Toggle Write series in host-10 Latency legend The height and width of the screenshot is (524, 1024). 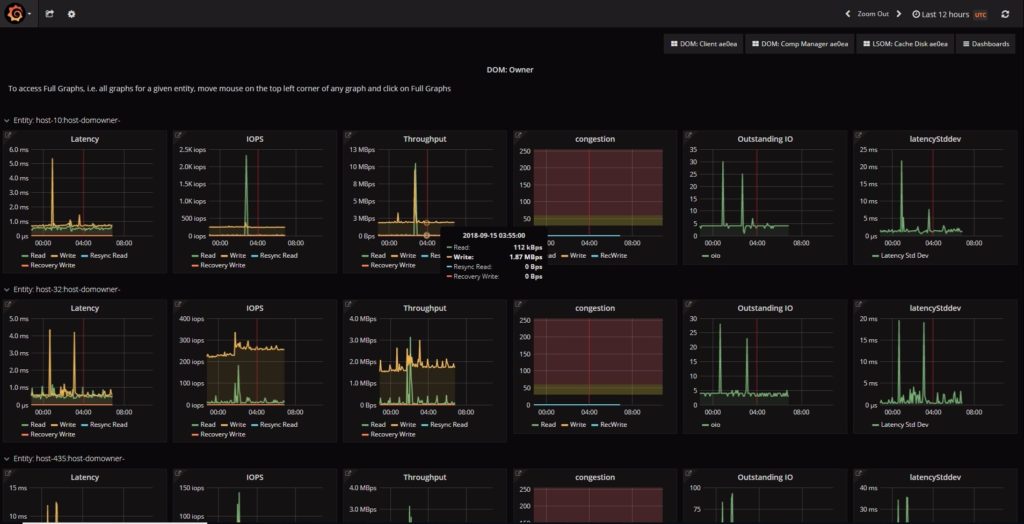pyautogui.click(x=67, y=256)
